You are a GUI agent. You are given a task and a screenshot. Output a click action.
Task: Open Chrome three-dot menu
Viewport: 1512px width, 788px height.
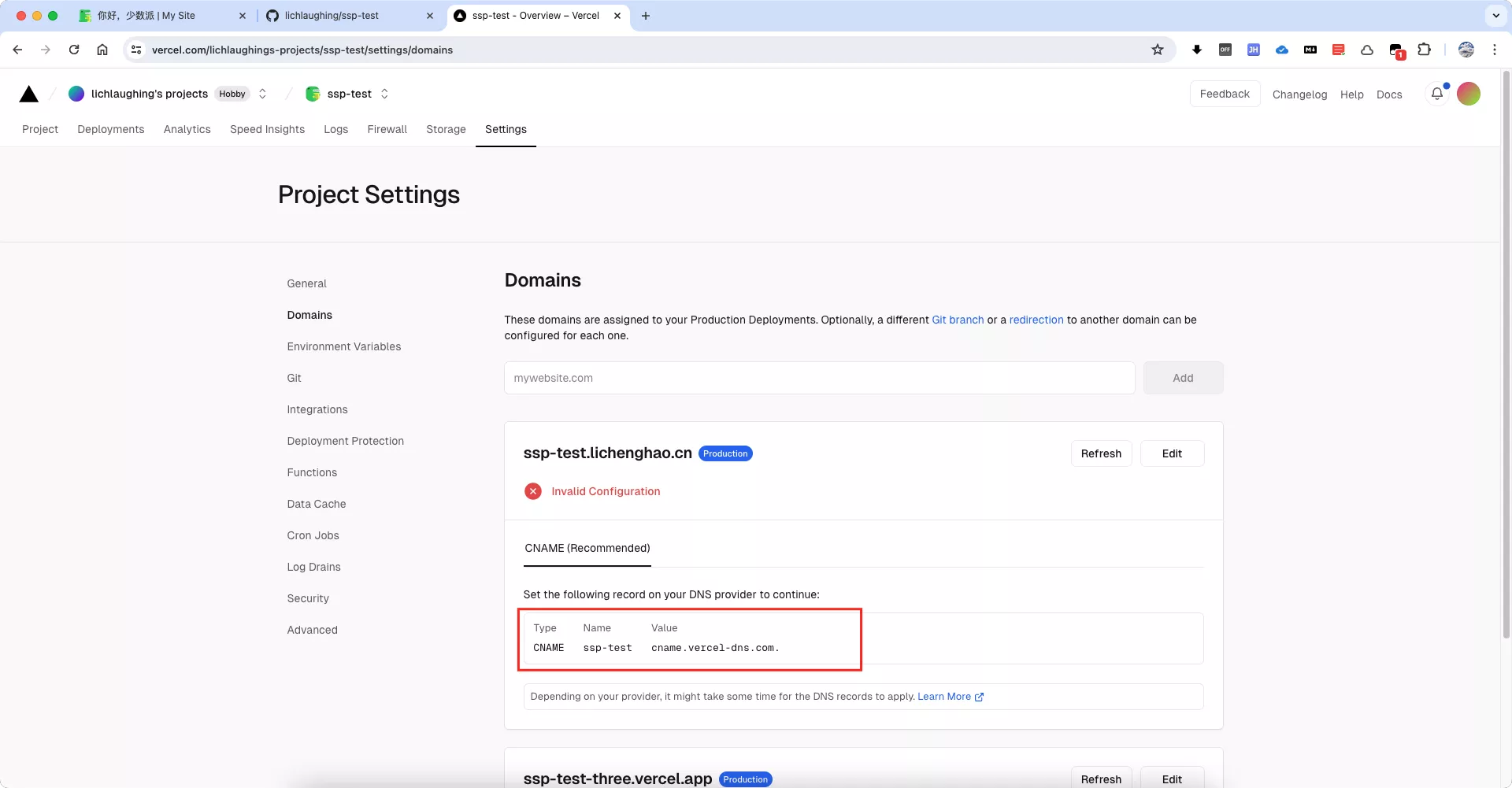(1494, 50)
